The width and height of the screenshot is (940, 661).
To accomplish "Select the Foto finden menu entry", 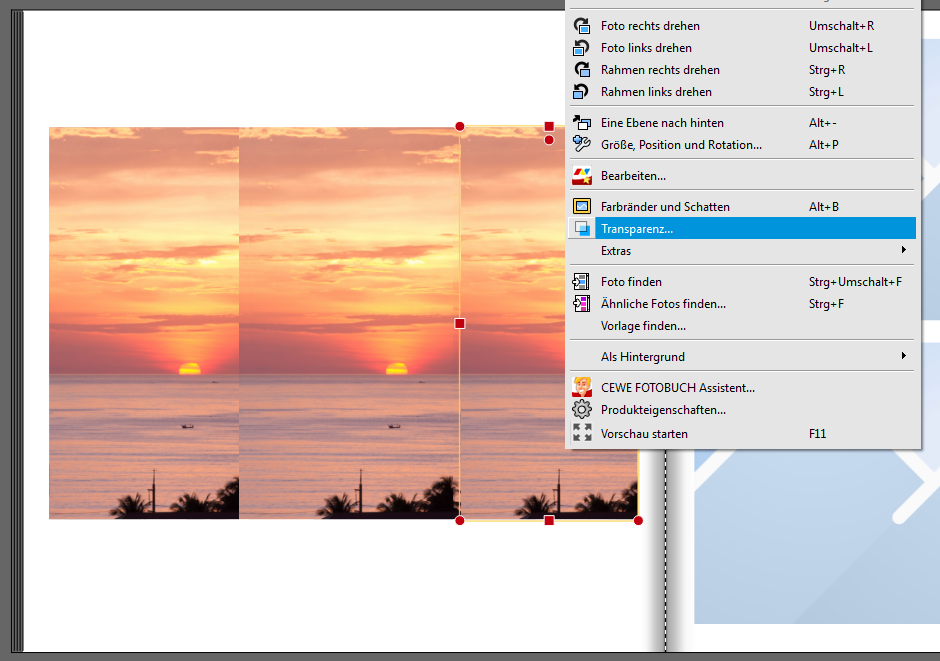I will (631, 282).
